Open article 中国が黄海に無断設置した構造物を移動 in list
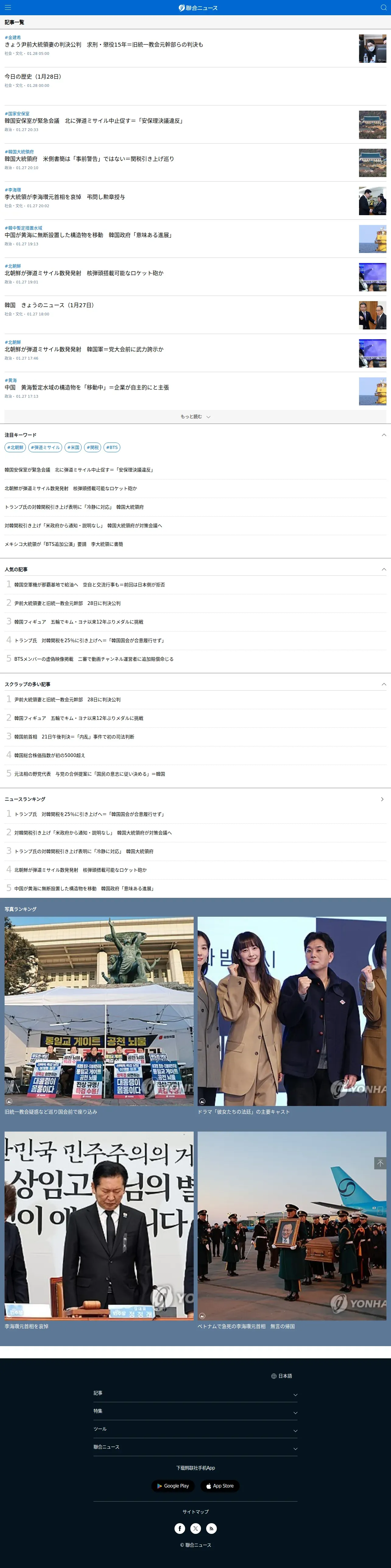Viewport: 391px width, 1568px height. (89, 235)
